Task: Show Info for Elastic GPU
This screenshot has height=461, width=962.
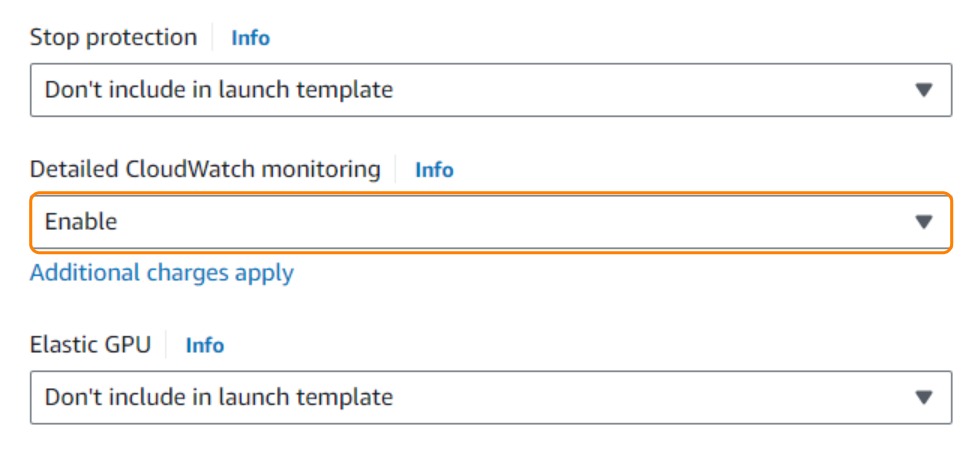Action: [205, 345]
